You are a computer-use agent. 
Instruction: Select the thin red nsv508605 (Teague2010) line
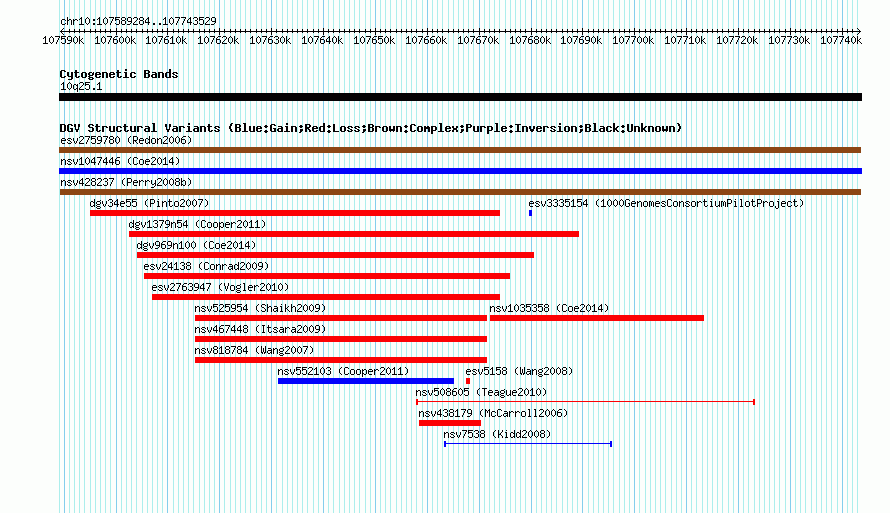[585, 402]
